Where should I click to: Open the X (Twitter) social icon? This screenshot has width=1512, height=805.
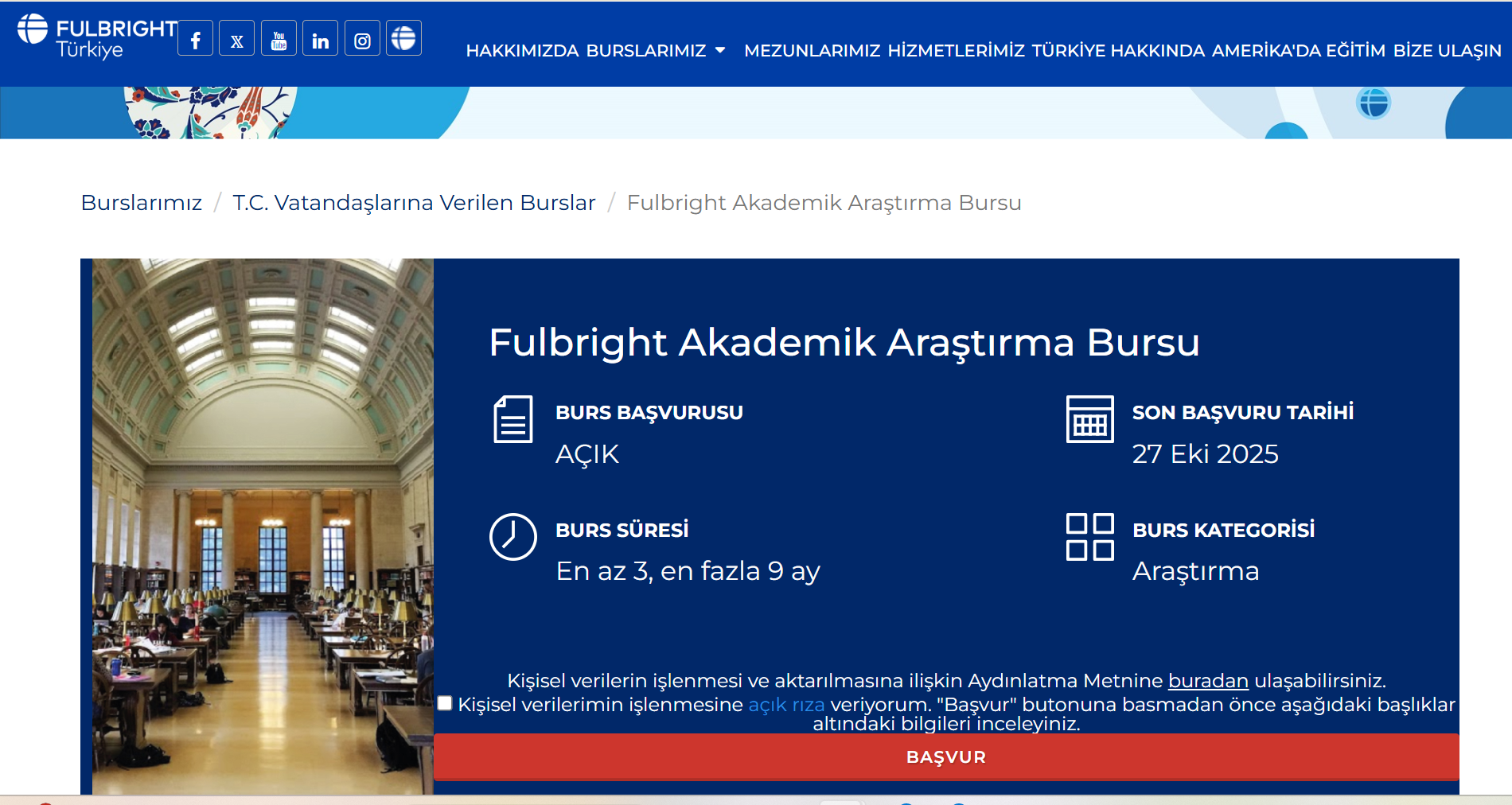click(237, 38)
